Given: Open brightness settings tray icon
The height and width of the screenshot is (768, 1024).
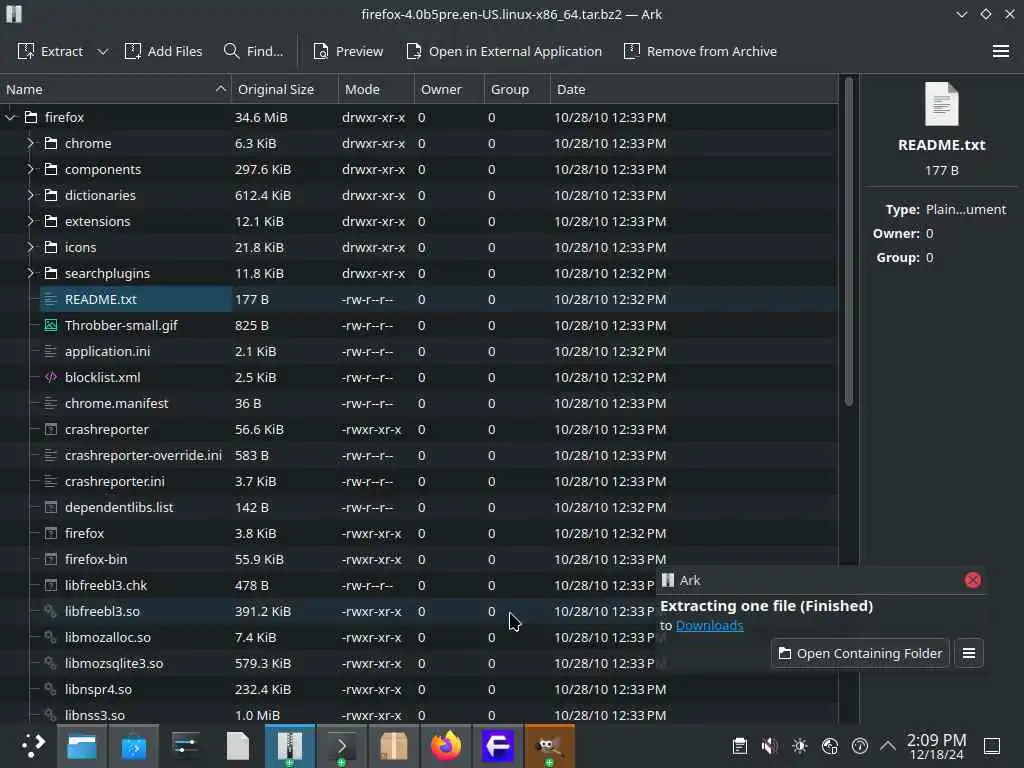Looking at the screenshot, I should 799,746.
